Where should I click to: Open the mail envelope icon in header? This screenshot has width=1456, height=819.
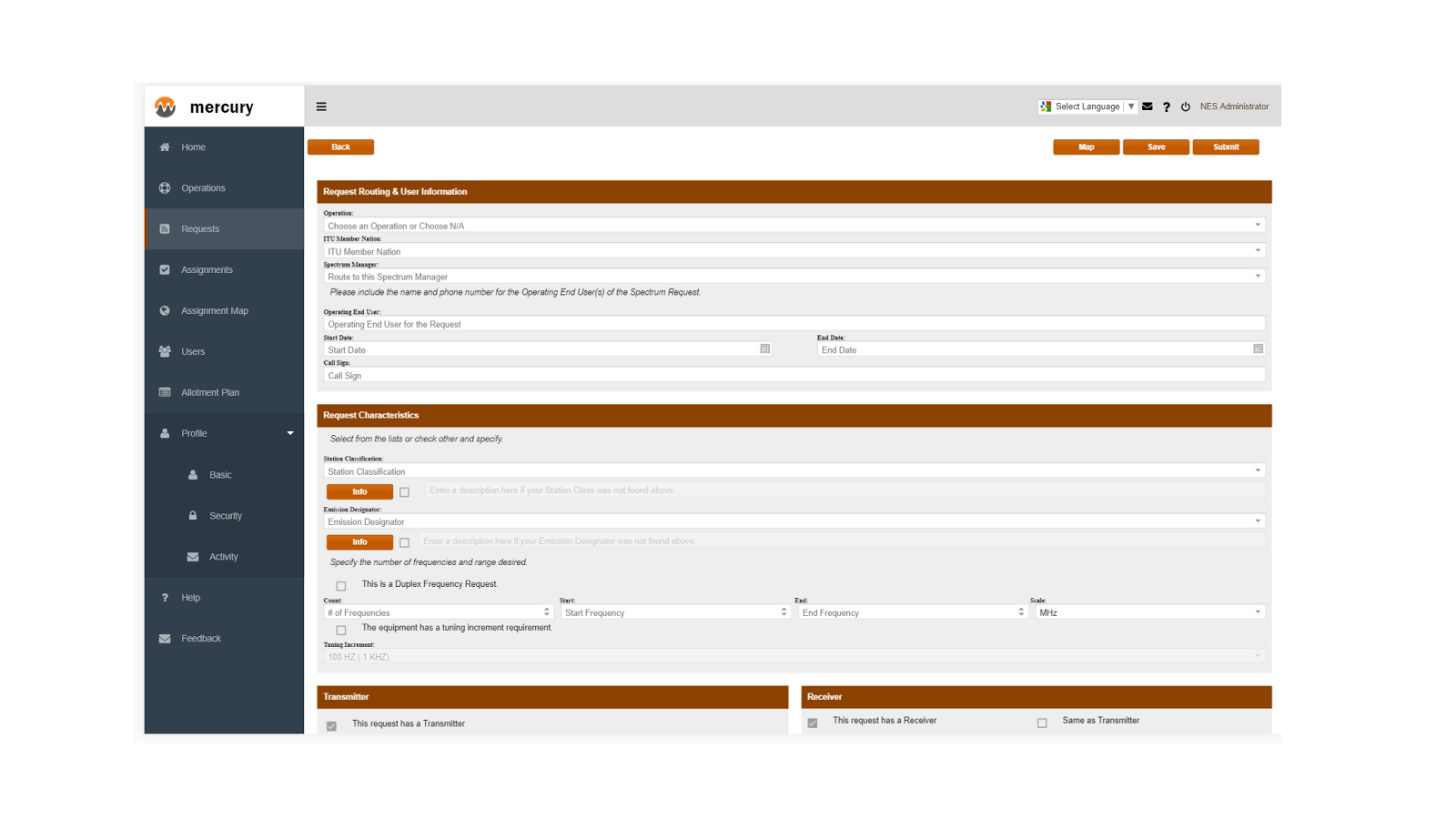pyautogui.click(x=1148, y=106)
